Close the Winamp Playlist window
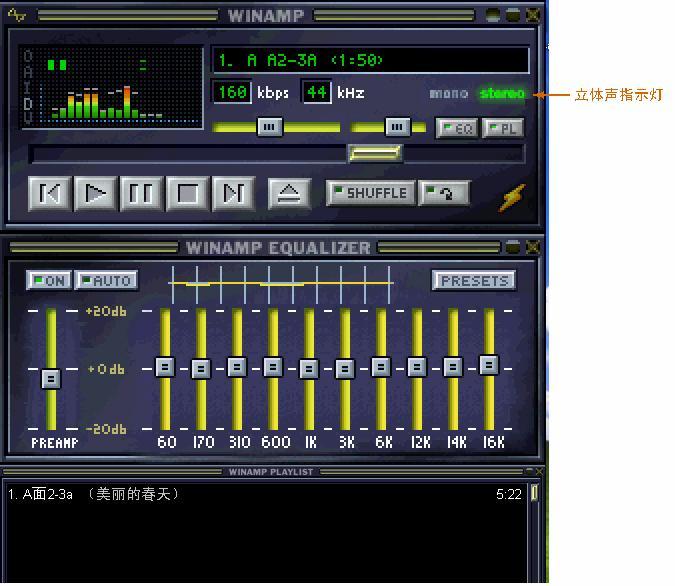This screenshot has height=586, width=675. pyautogui.click(x=539, y=471)
